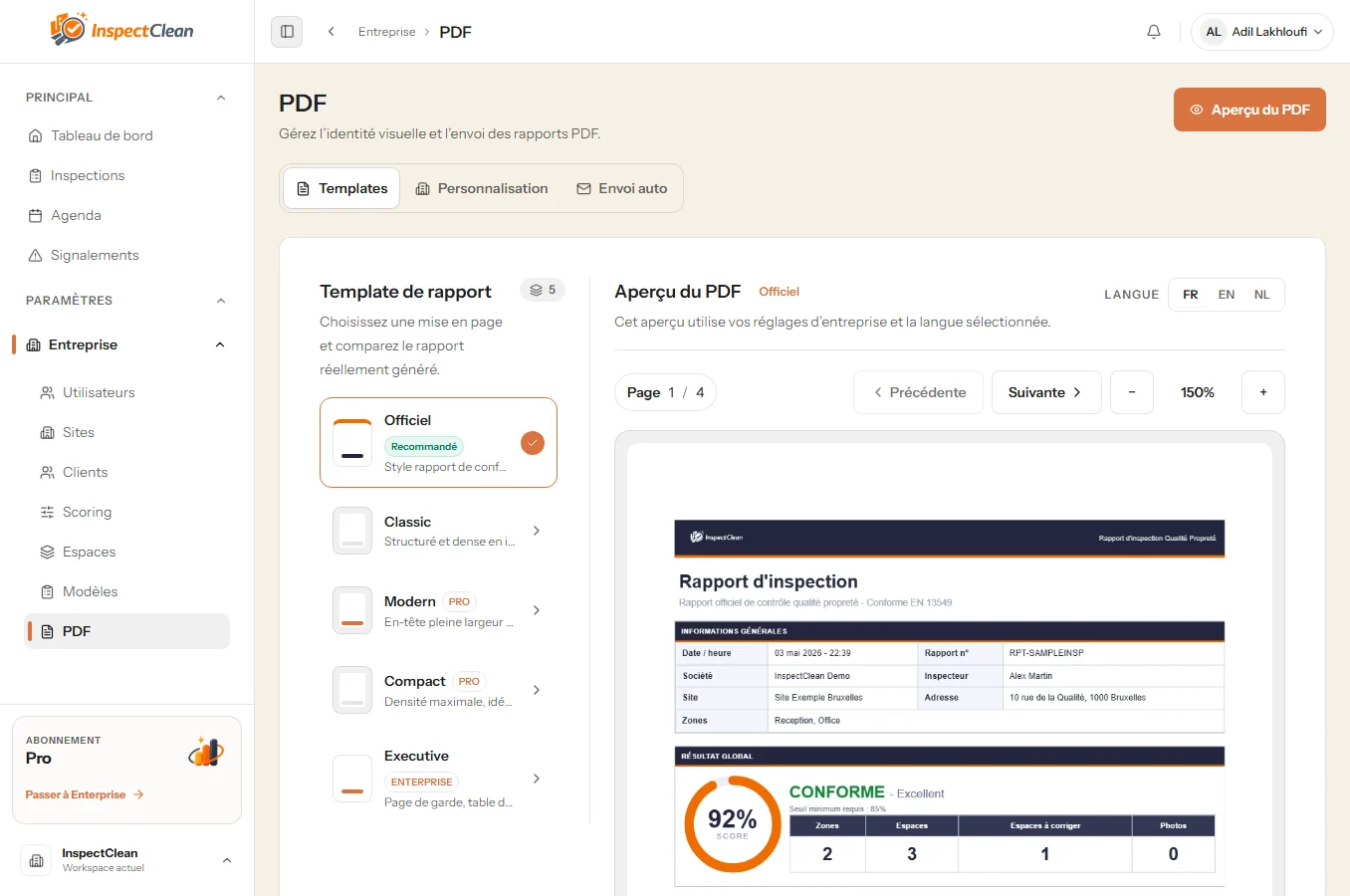
Task: Click the PDF sidebar icon
Action: 47,631
